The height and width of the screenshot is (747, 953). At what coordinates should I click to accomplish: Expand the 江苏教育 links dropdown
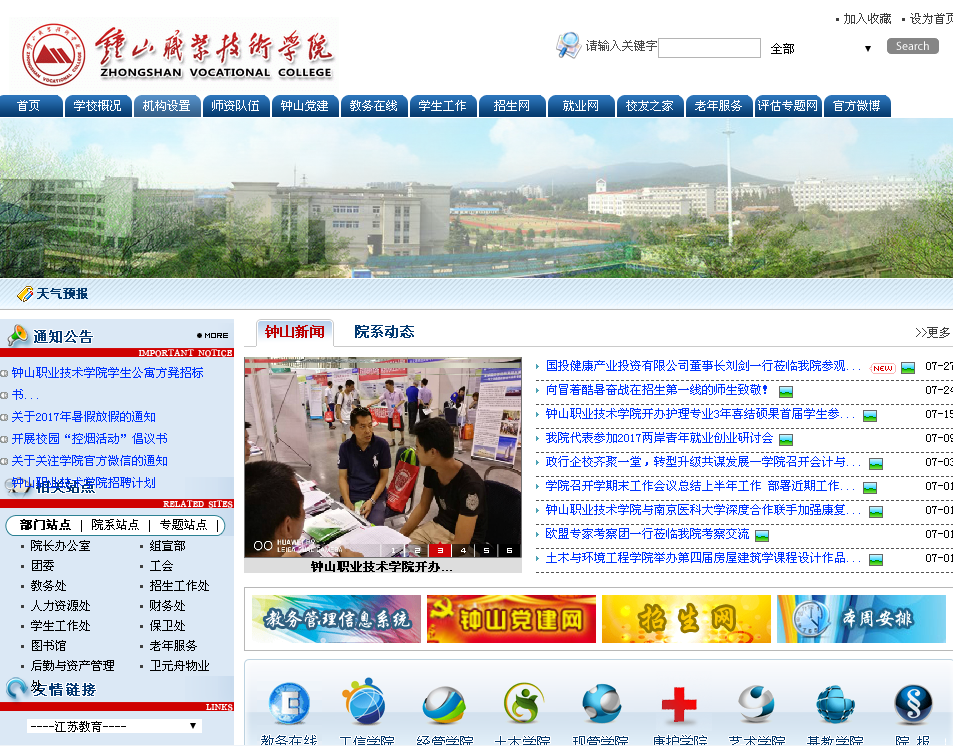(114, 726)
